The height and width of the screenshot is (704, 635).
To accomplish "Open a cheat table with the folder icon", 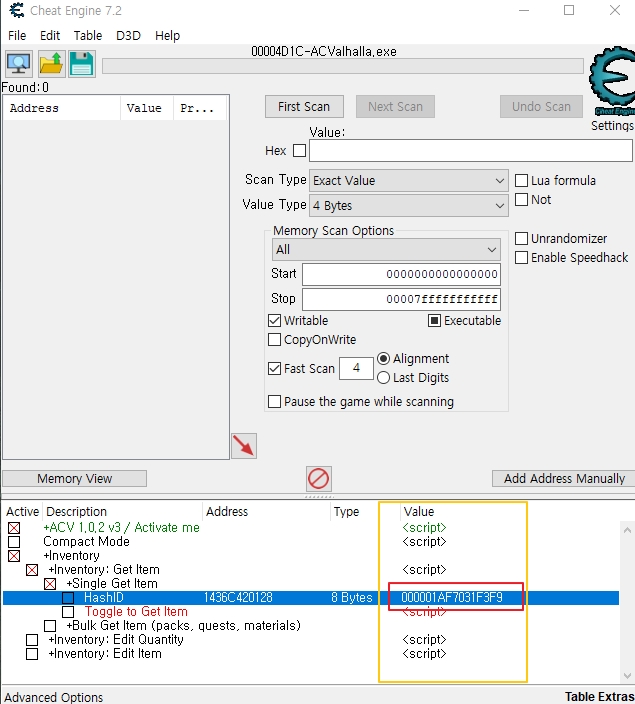I will [50, 64].
